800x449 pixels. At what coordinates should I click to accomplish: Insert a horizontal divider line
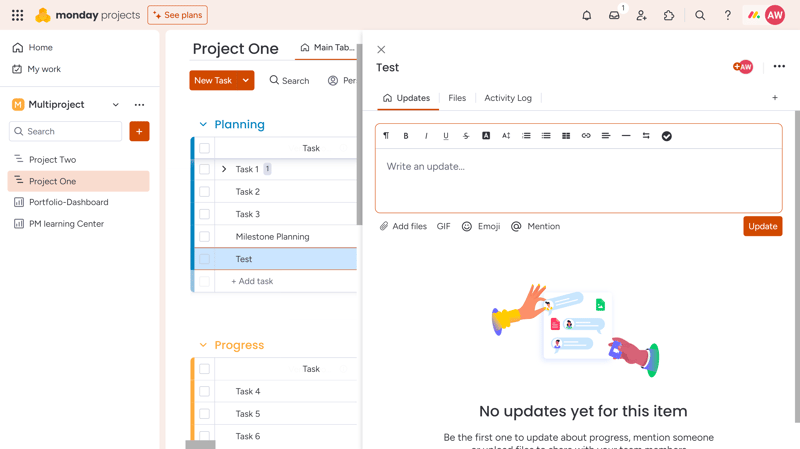click(x=626, y=136)
